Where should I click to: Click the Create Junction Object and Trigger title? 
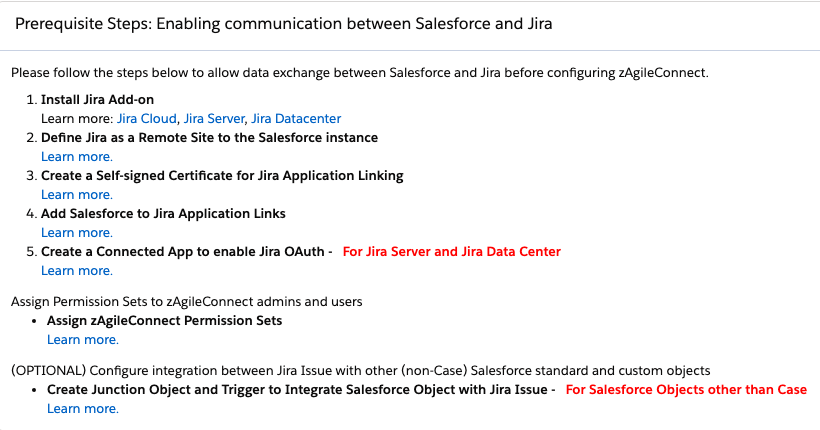pos(300,389)
